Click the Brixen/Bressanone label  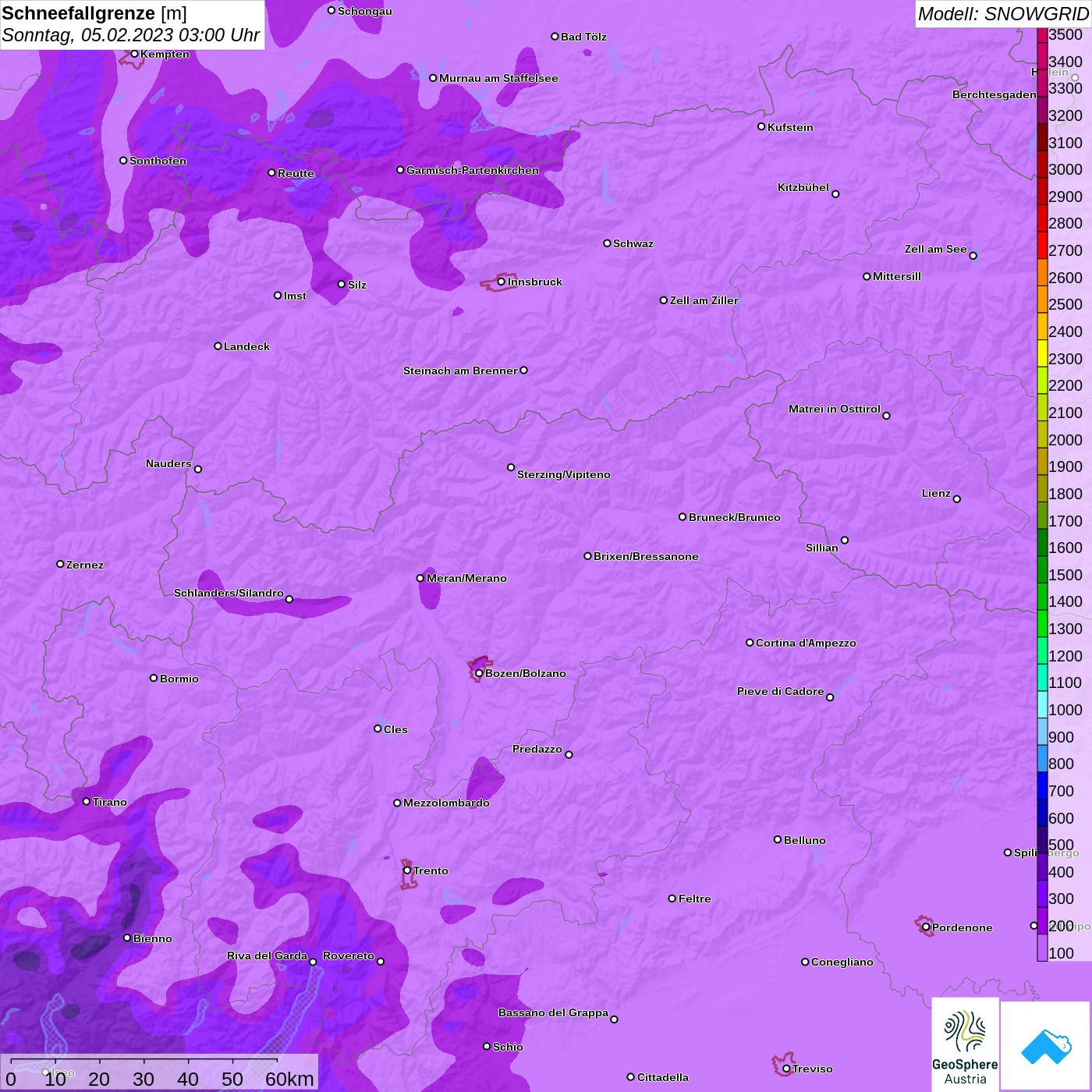pyautogui.click(x=646, y=556)
